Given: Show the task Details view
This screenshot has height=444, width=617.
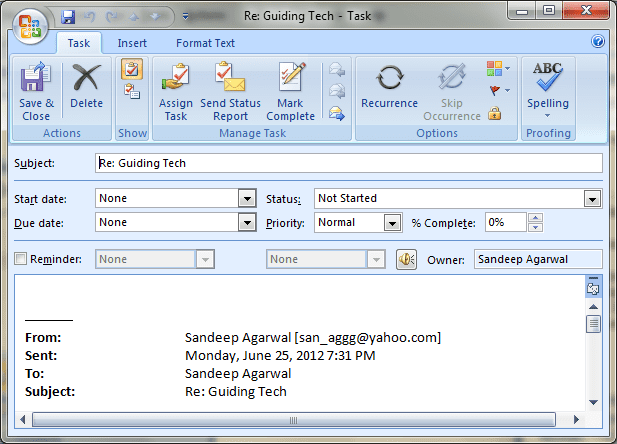Looking at the screenshot, I should click(132, 91).
